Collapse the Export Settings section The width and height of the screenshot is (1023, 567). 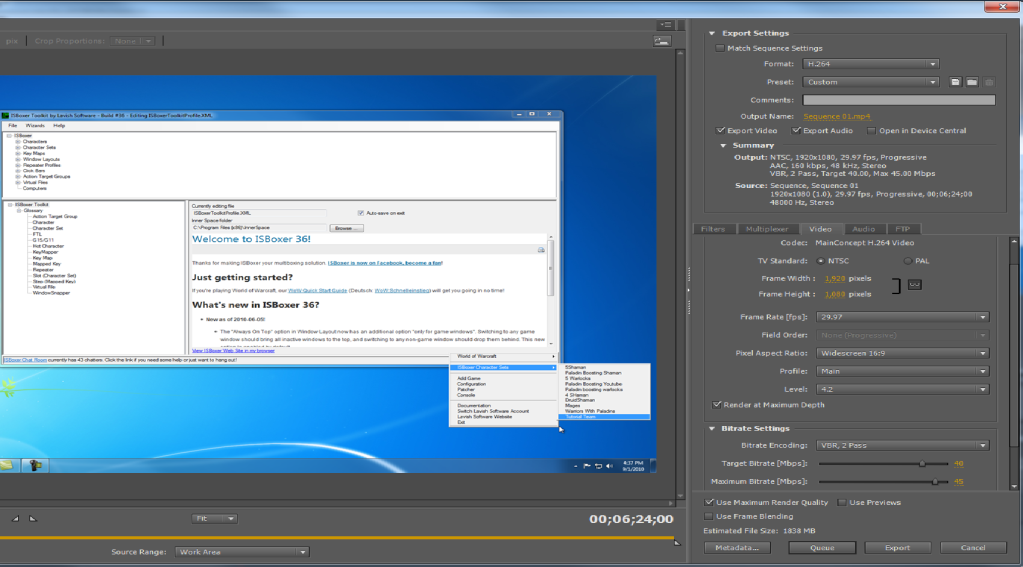click(712, 33)
